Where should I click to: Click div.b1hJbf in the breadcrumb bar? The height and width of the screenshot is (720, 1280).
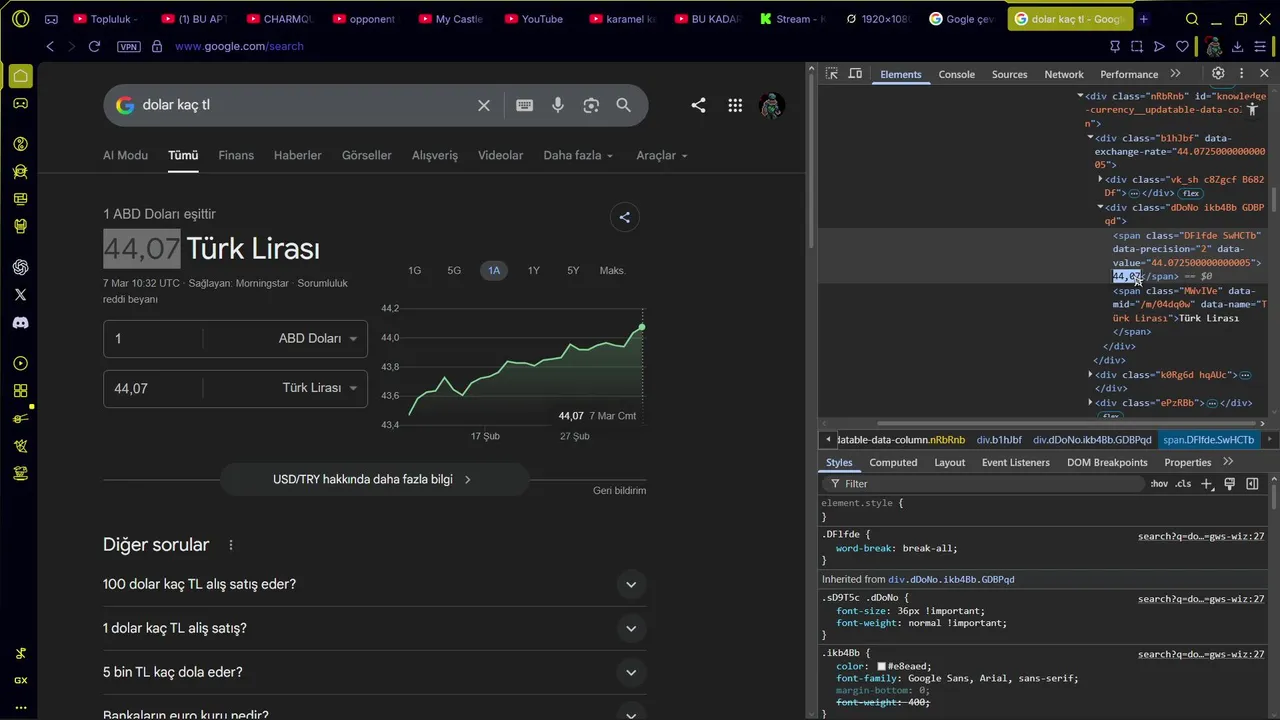coord(999,440)
